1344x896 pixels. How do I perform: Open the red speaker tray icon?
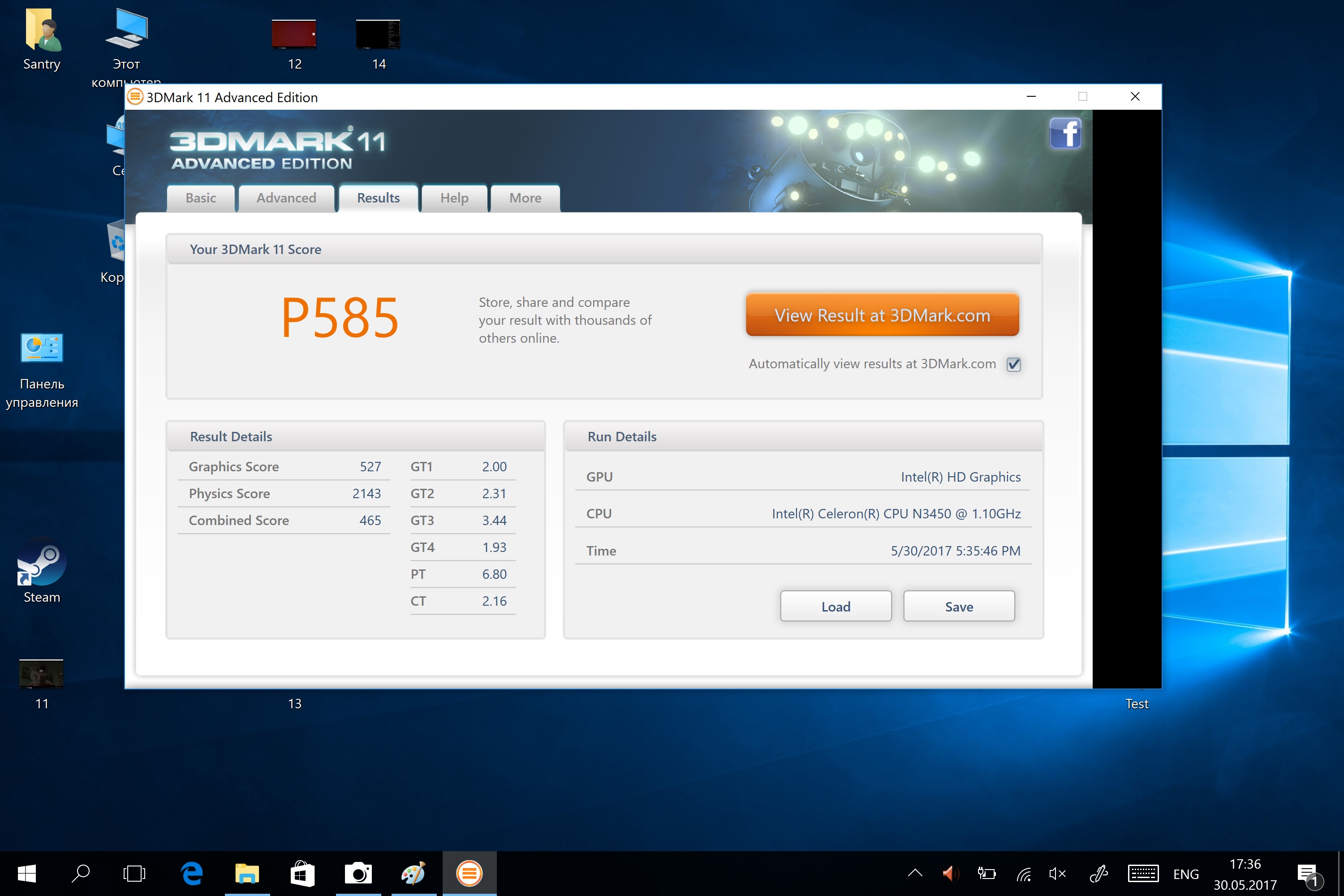pos(950,873)
